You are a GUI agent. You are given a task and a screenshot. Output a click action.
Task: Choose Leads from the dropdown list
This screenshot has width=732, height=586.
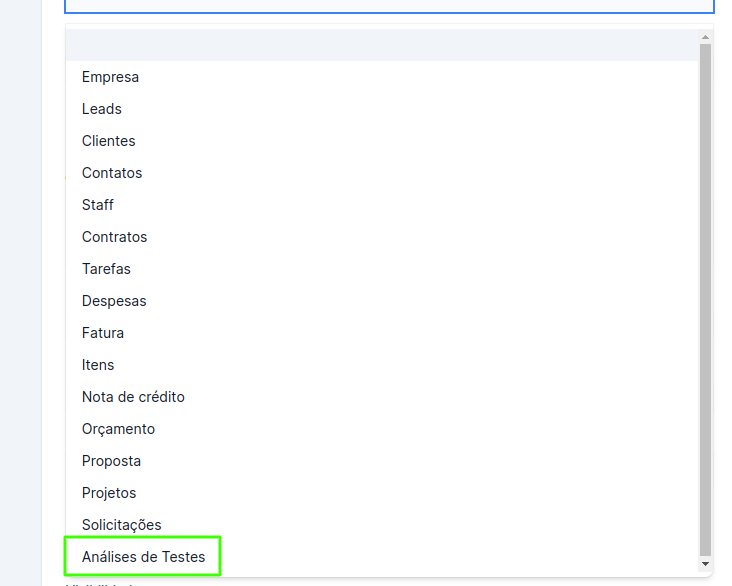click(x=102, y=109)
